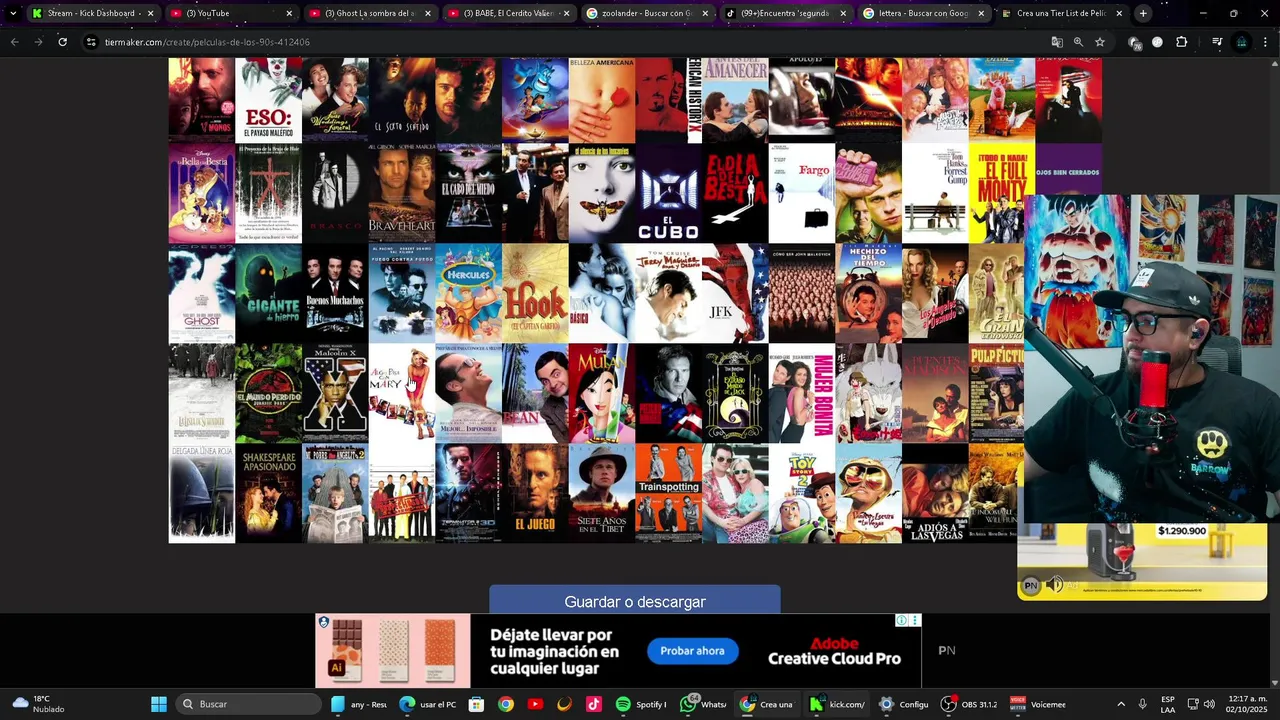Open the kick.com window from the taskbar

(x=838, y=704)
